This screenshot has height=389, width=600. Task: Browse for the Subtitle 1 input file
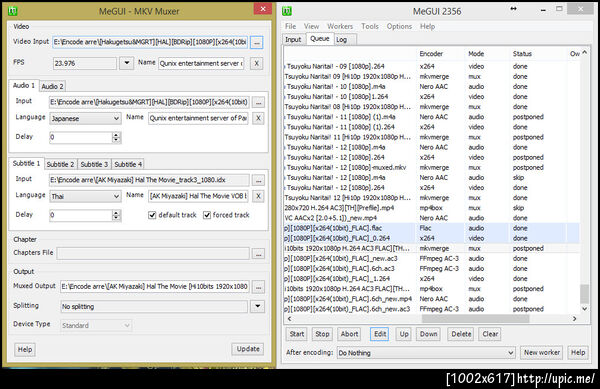click(259, 180)
